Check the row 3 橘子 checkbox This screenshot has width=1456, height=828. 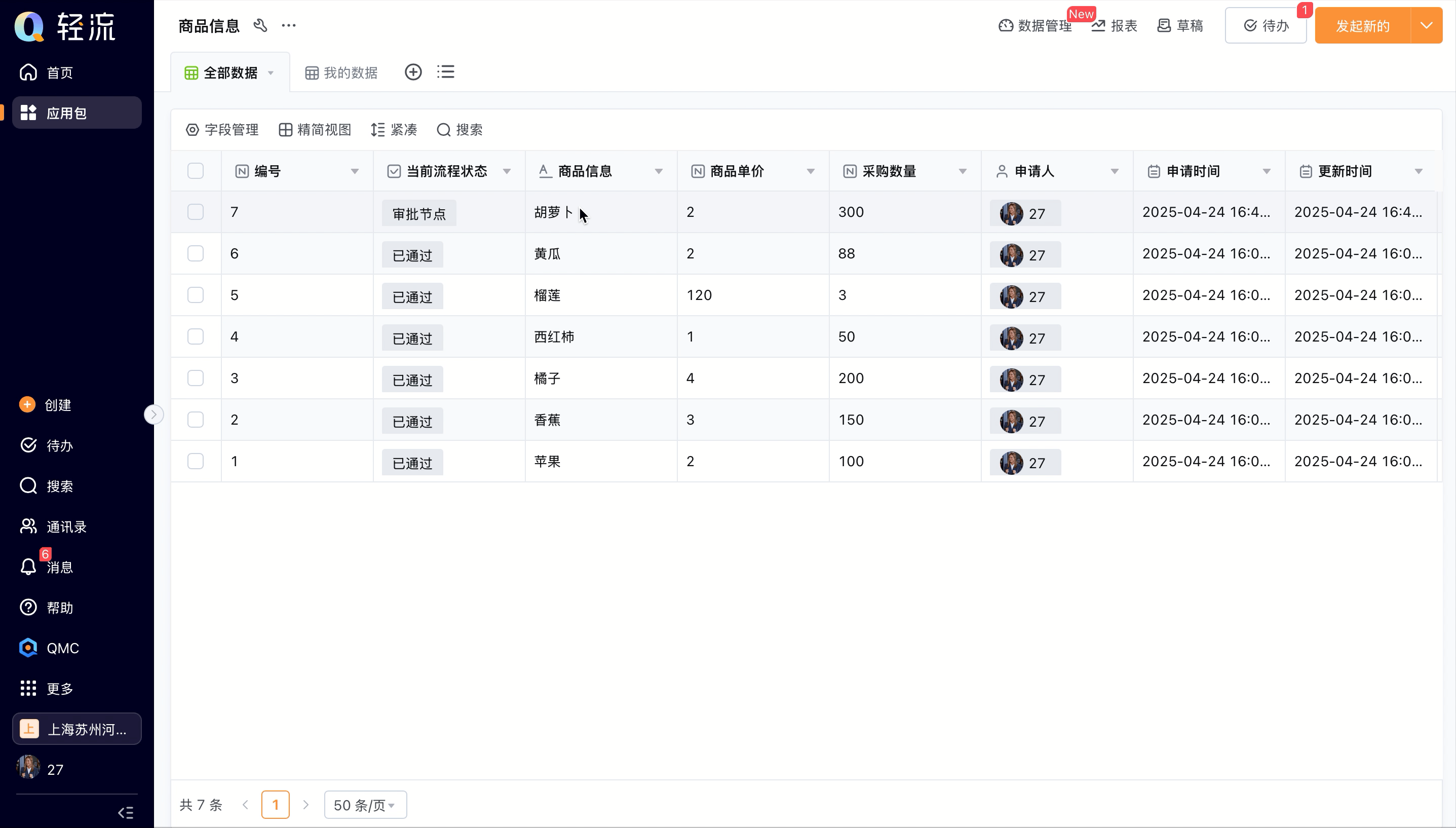click(196, 378)
